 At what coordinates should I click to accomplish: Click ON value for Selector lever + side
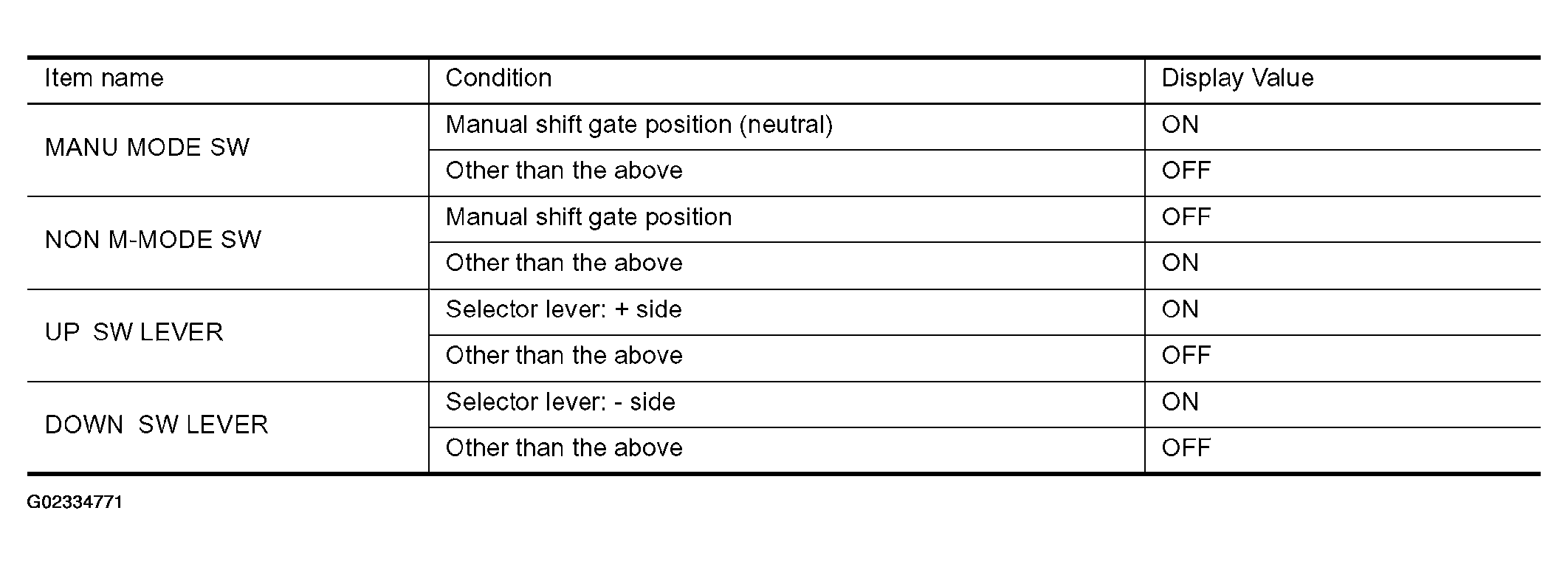pyautogui.click(x=1180, y=309)
